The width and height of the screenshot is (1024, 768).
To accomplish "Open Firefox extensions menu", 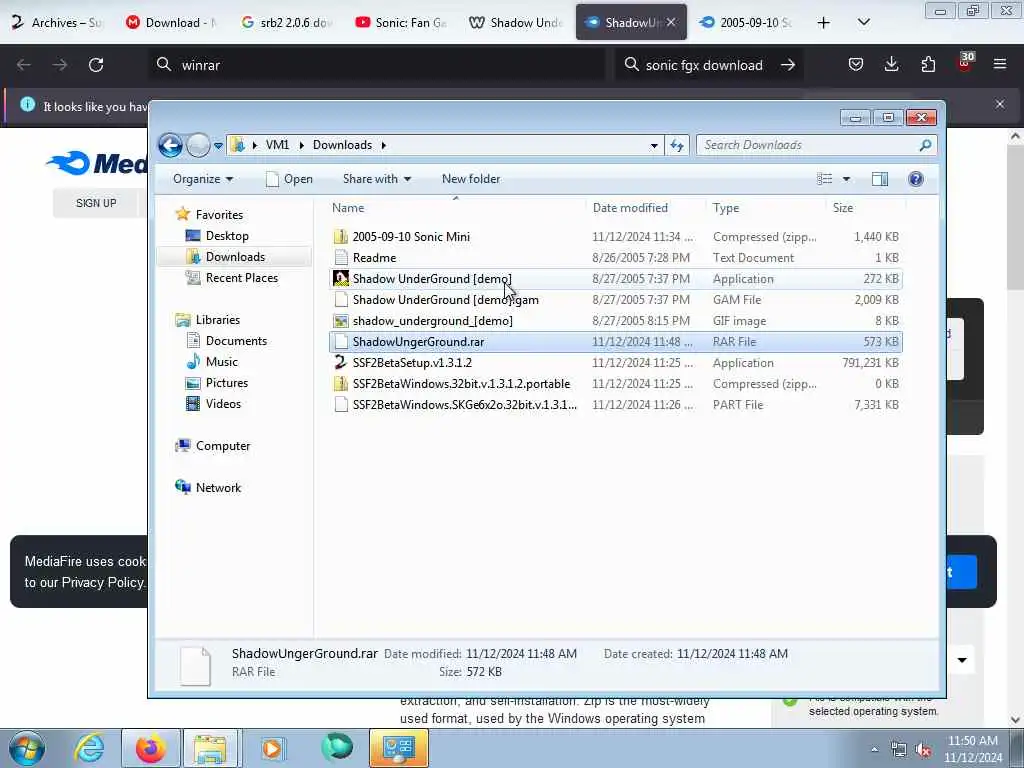I will [x=928, y=64].
